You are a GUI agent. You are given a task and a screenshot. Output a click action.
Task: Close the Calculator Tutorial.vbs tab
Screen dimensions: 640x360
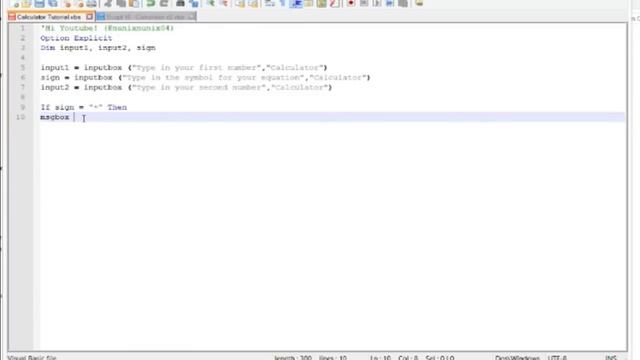coord(89,17)
